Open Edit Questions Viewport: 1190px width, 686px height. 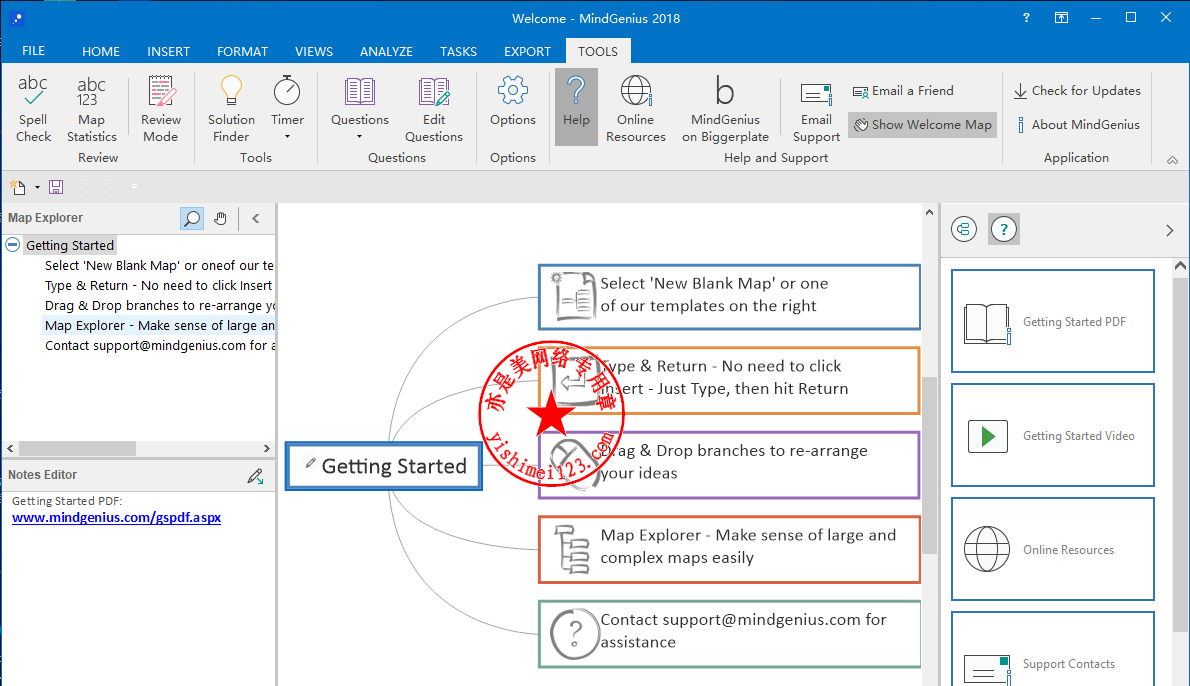tap(433, 109)
